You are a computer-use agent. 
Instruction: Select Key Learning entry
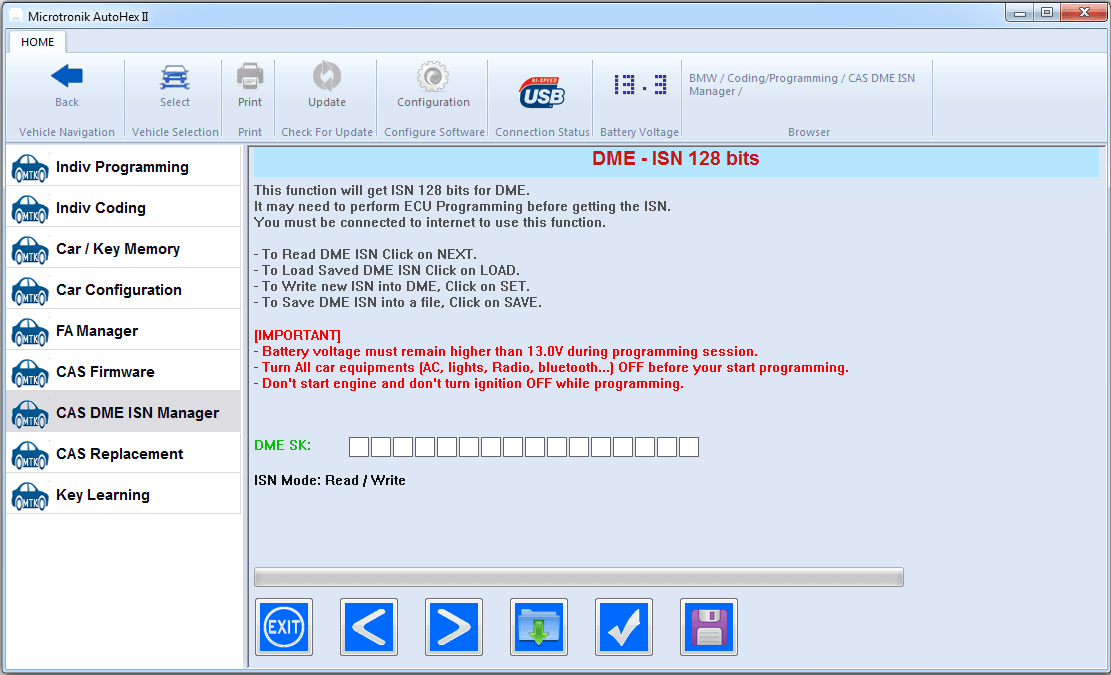click(x=123, y=494)
